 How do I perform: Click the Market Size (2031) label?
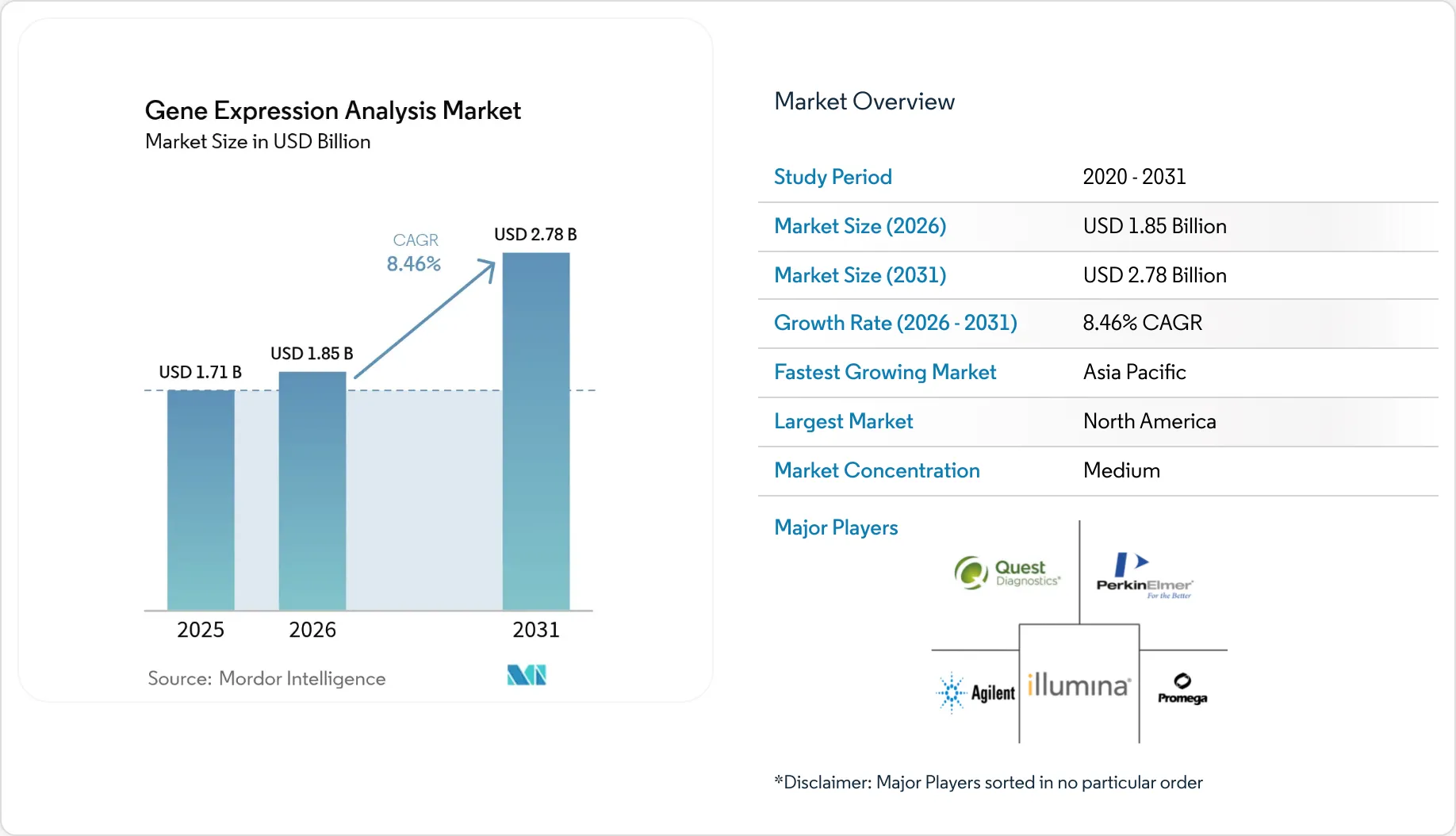[860, 275]
